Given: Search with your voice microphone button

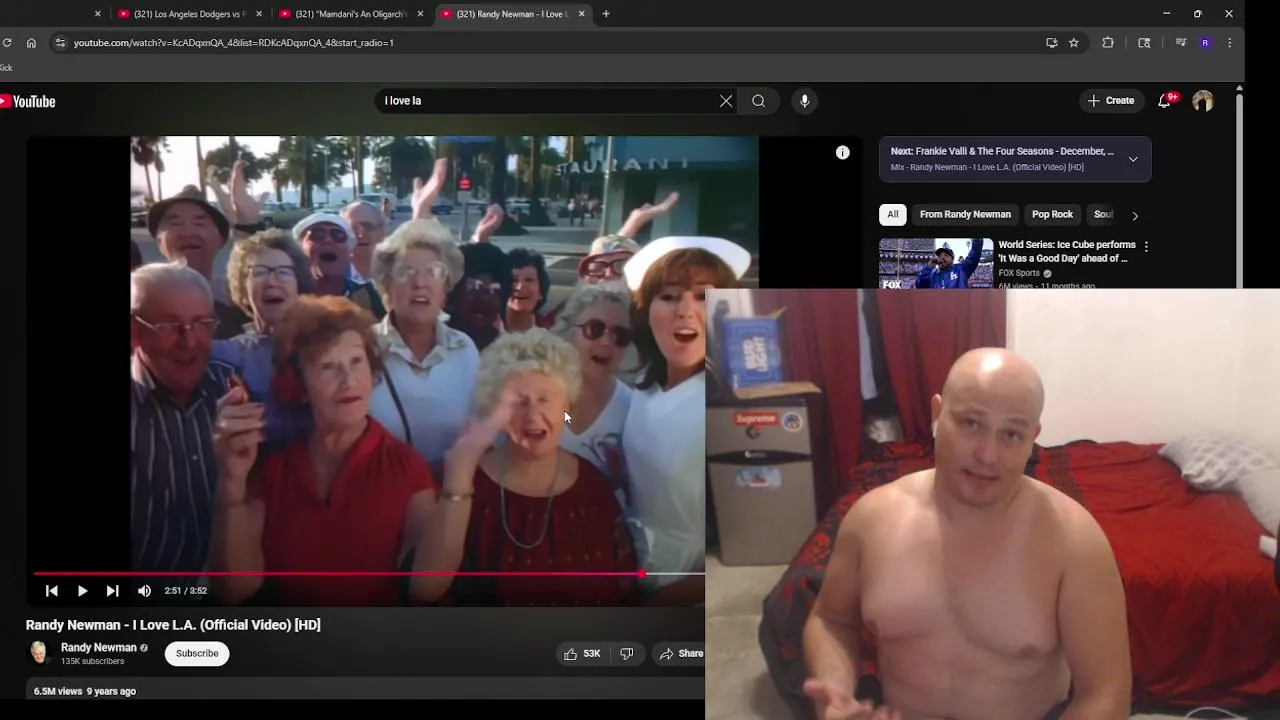Looking at the screenshot, I should (804, 101).
